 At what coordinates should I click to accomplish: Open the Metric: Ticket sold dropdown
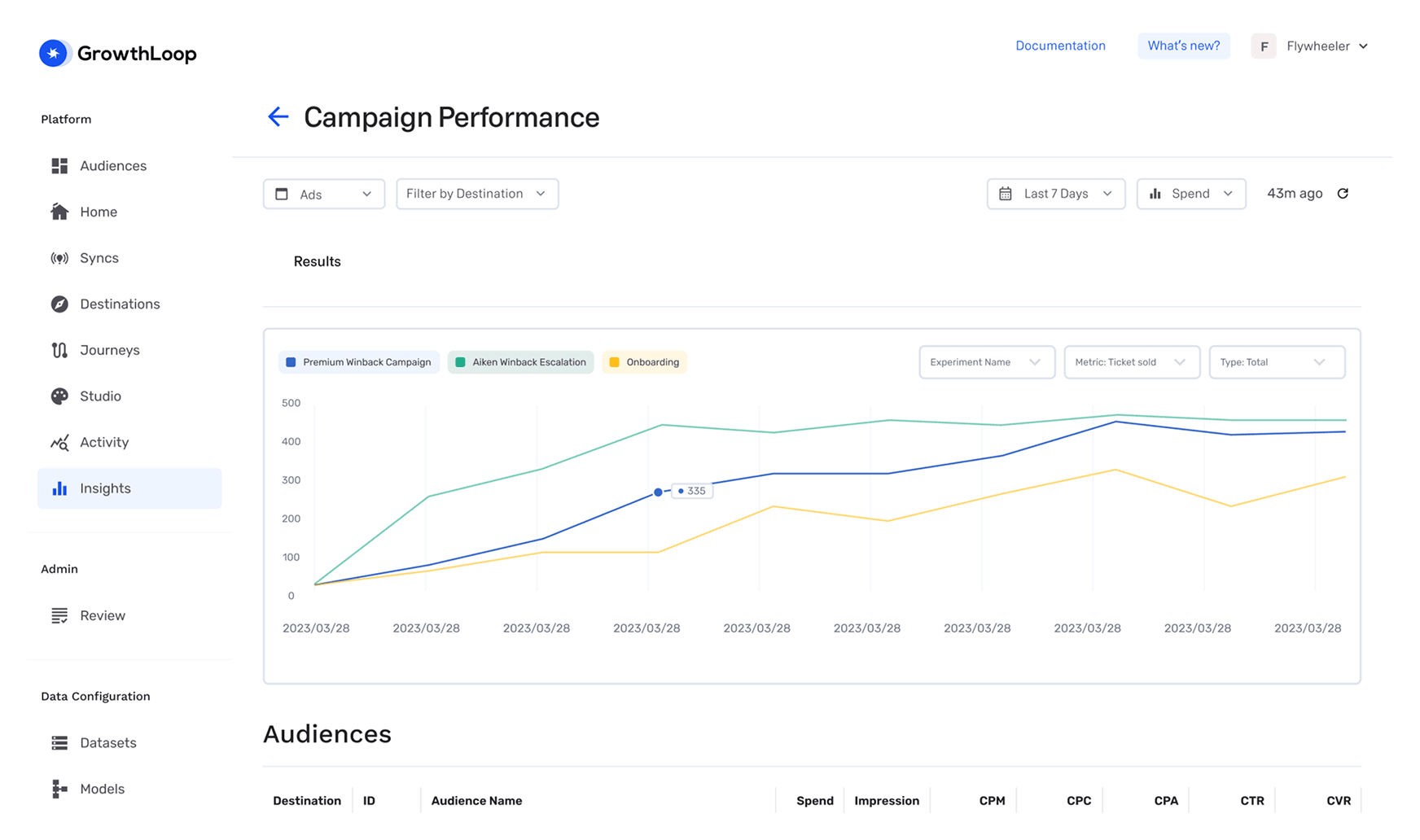pos(1131,362)
